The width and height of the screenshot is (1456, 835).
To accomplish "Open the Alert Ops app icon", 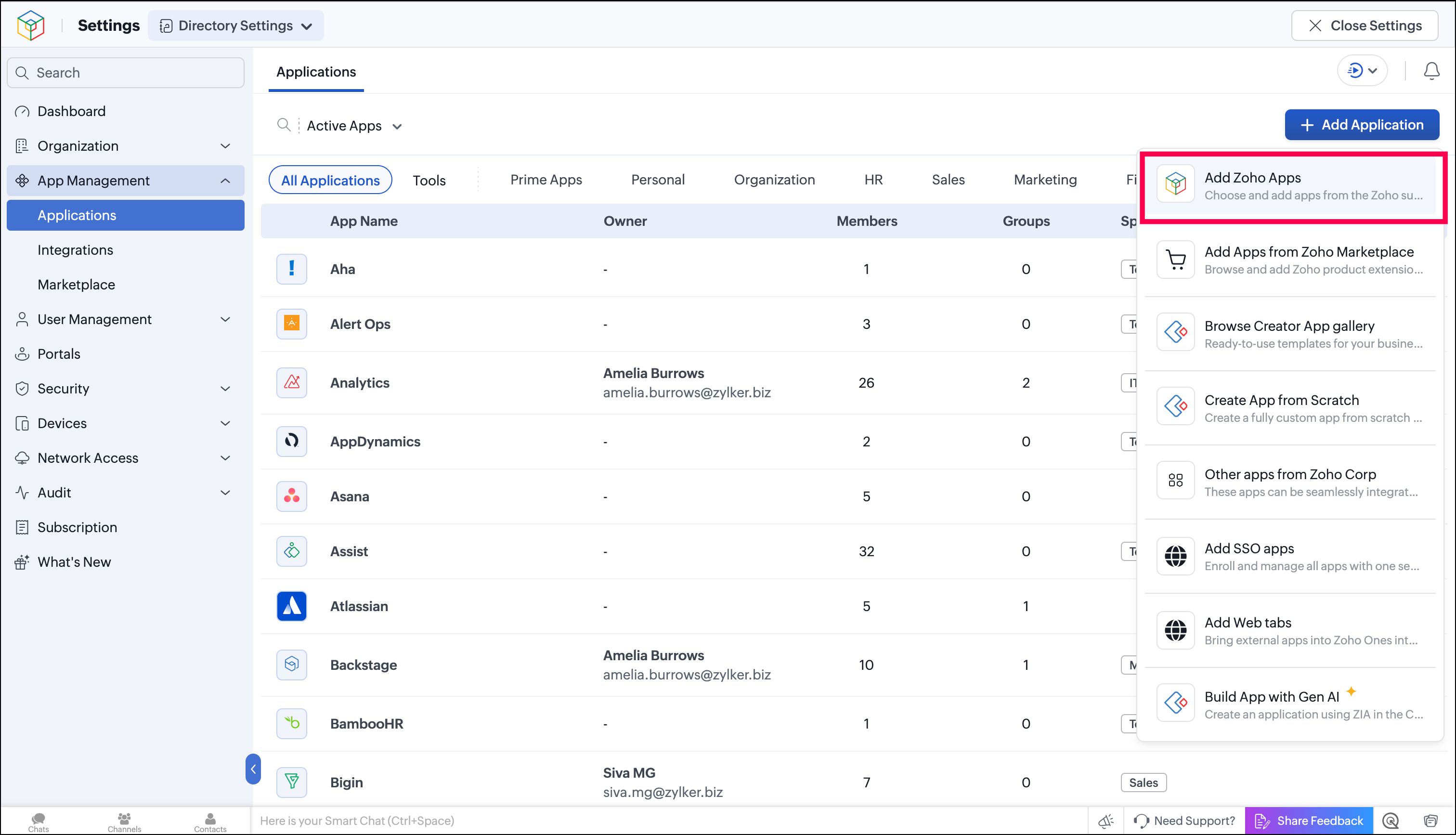I will point(292,324).
